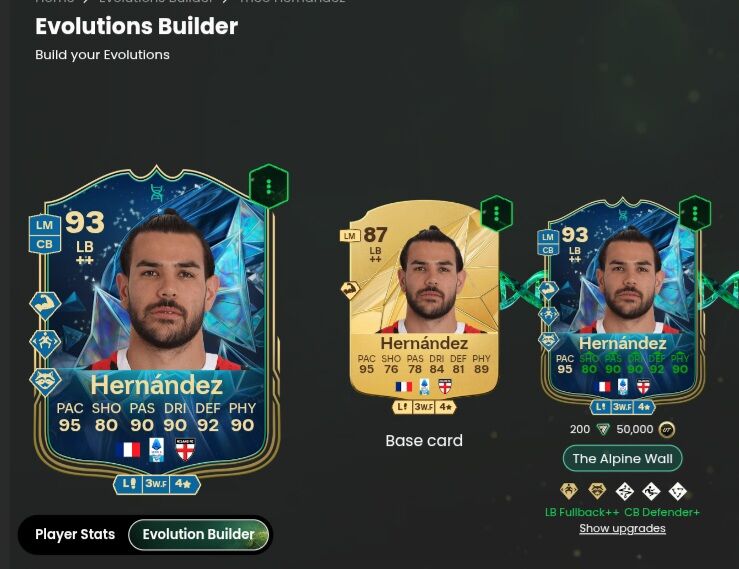The image size is (739, 569).
Task: Click the Evolutions Builder breadcrumb link
Action: click(156, 1)
